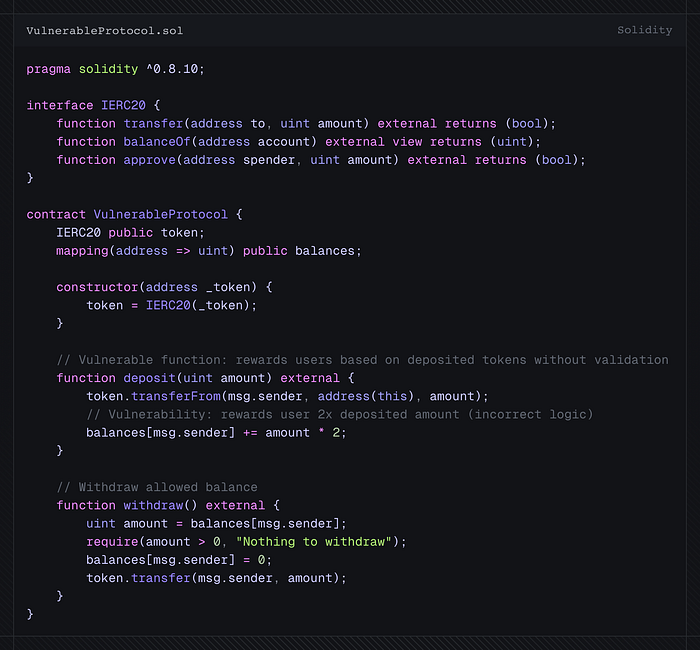Click the Withdraw allowed balance comment
Image resolution: width=700 pixels, height=650 pixels.
click(x=157, y=488)
